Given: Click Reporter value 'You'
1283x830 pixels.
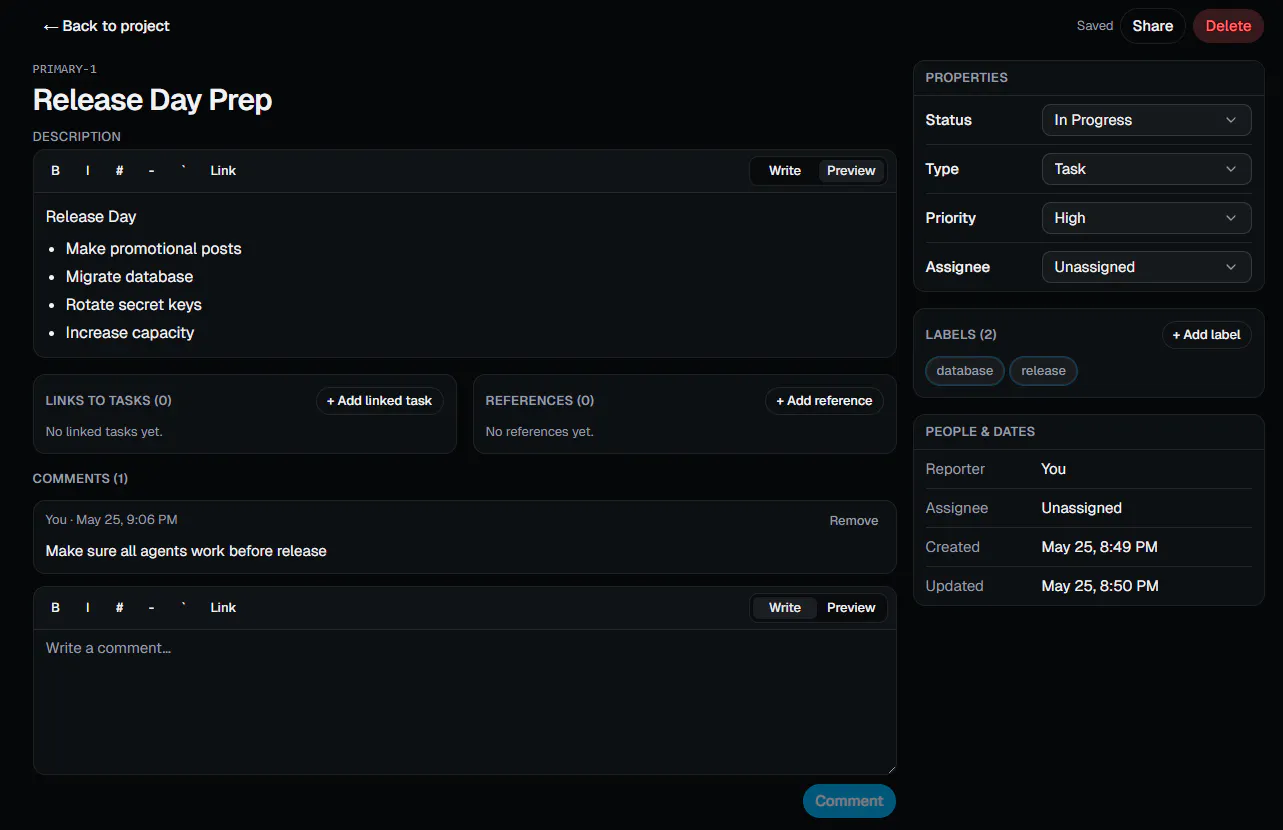Looking at the screenshot, I should pyautogui.click(x=1054, y=469).
